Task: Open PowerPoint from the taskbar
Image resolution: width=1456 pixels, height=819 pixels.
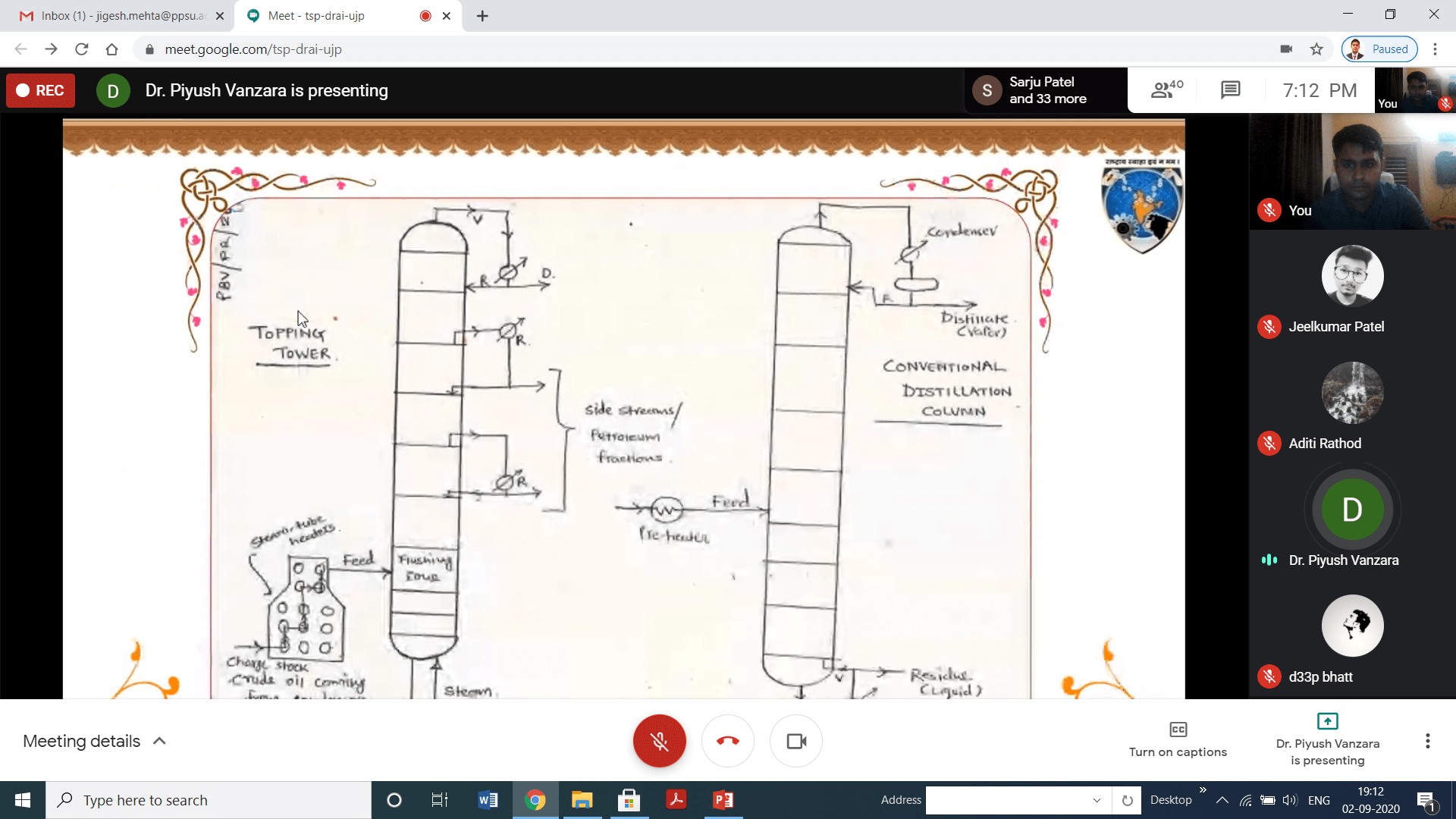Action: click(x=723, y=800)
